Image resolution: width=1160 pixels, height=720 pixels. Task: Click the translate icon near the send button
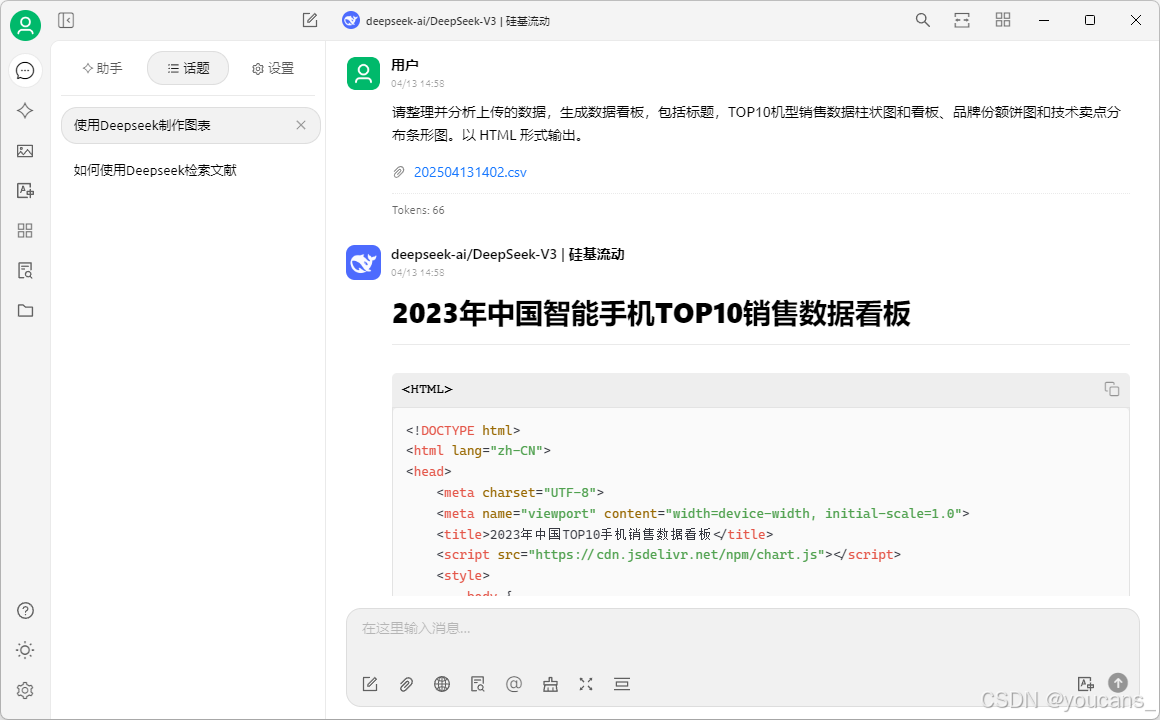1085,683
